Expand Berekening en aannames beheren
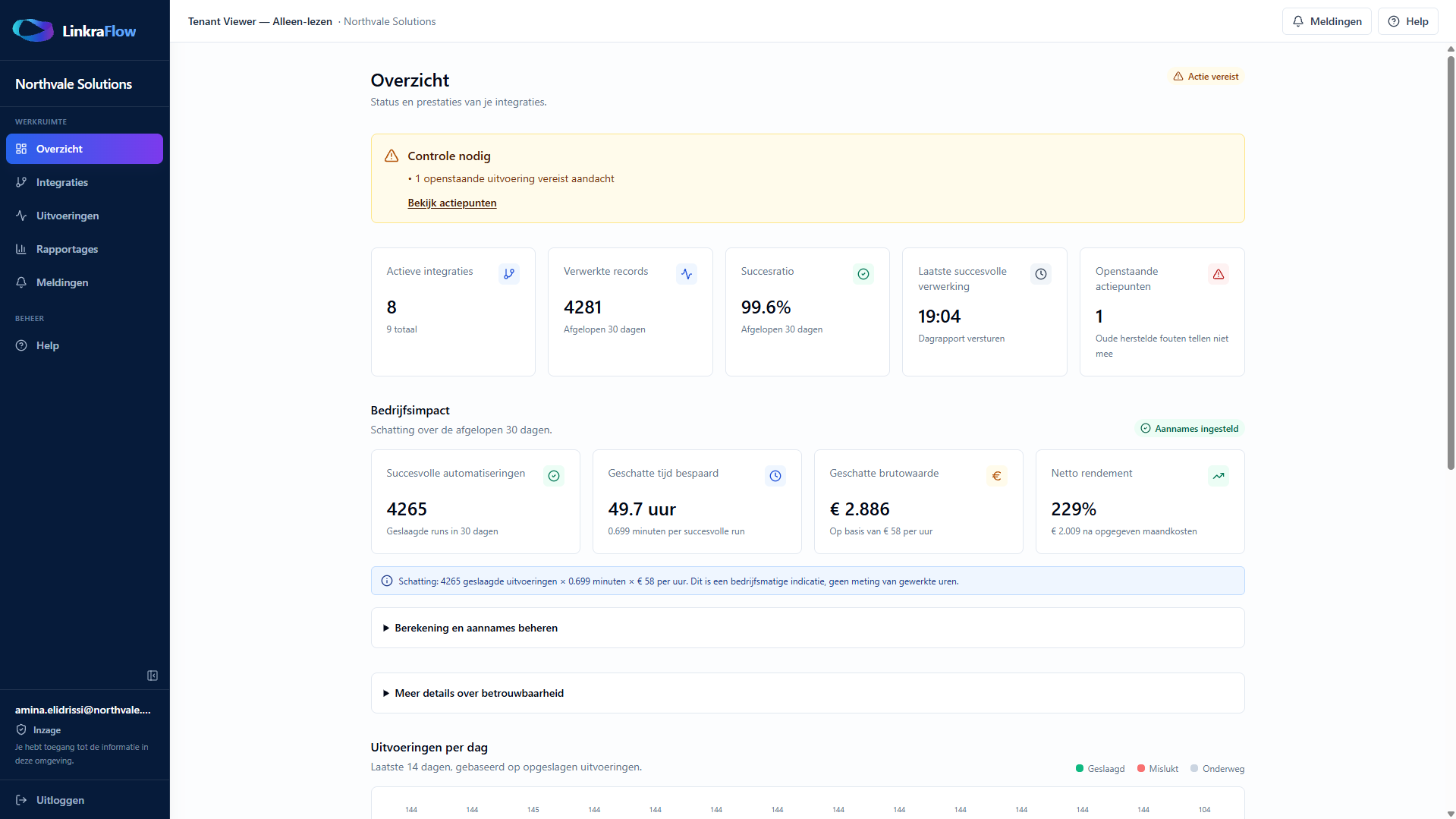 pyautogui.click(x=807, y=628)
